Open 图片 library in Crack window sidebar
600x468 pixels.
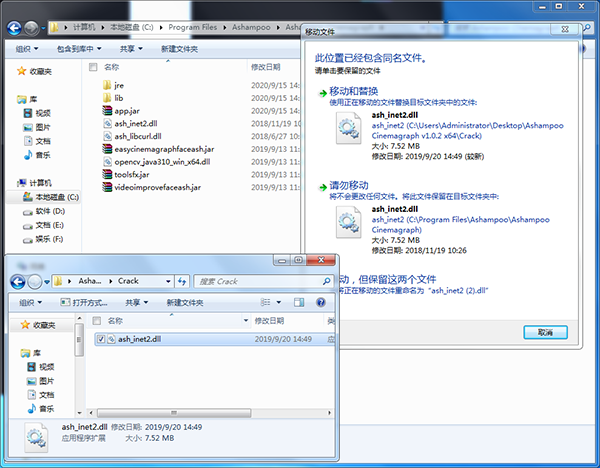pos(41,381)
